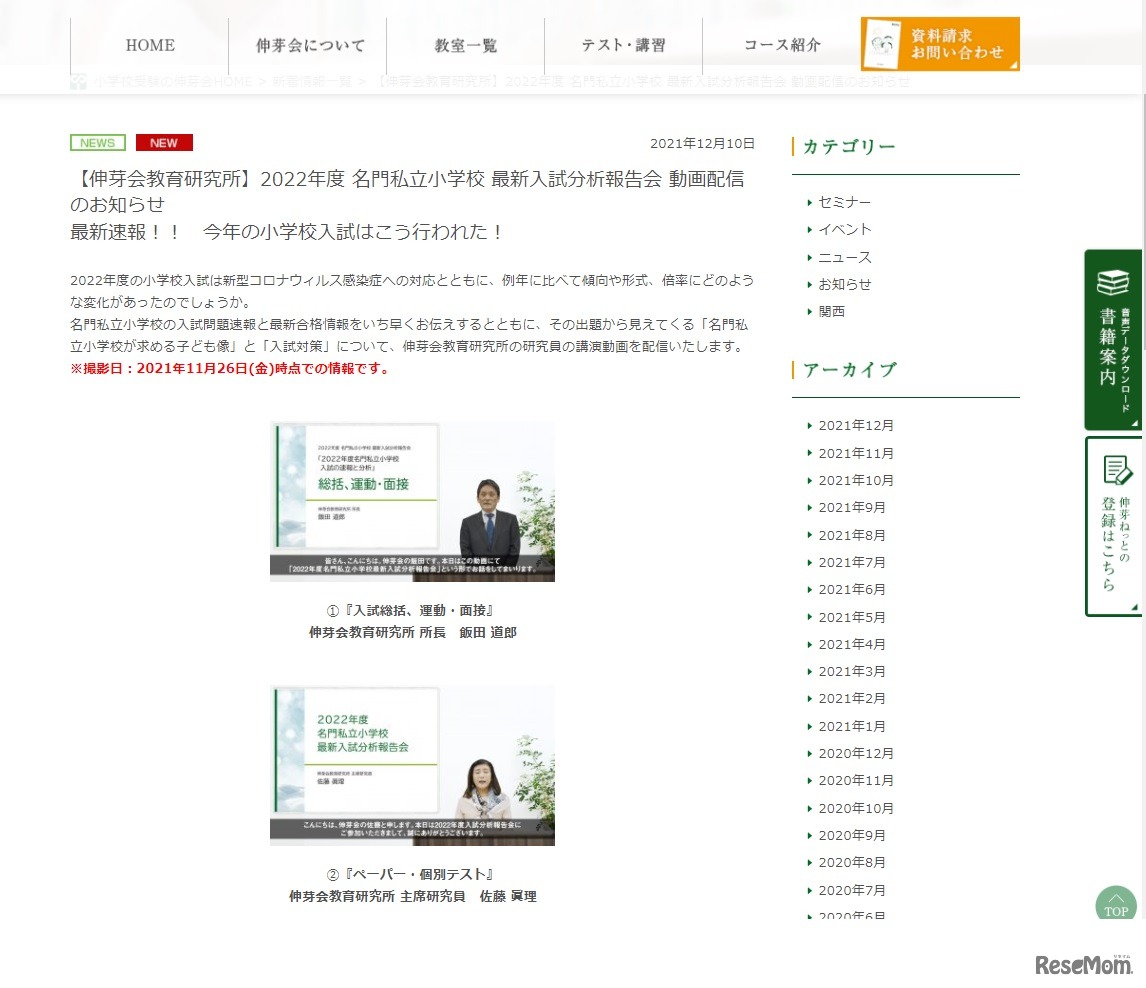Screen dimensions: 1146x988
Task: Open the セミナー category link
Action: [x=844, y=202]
